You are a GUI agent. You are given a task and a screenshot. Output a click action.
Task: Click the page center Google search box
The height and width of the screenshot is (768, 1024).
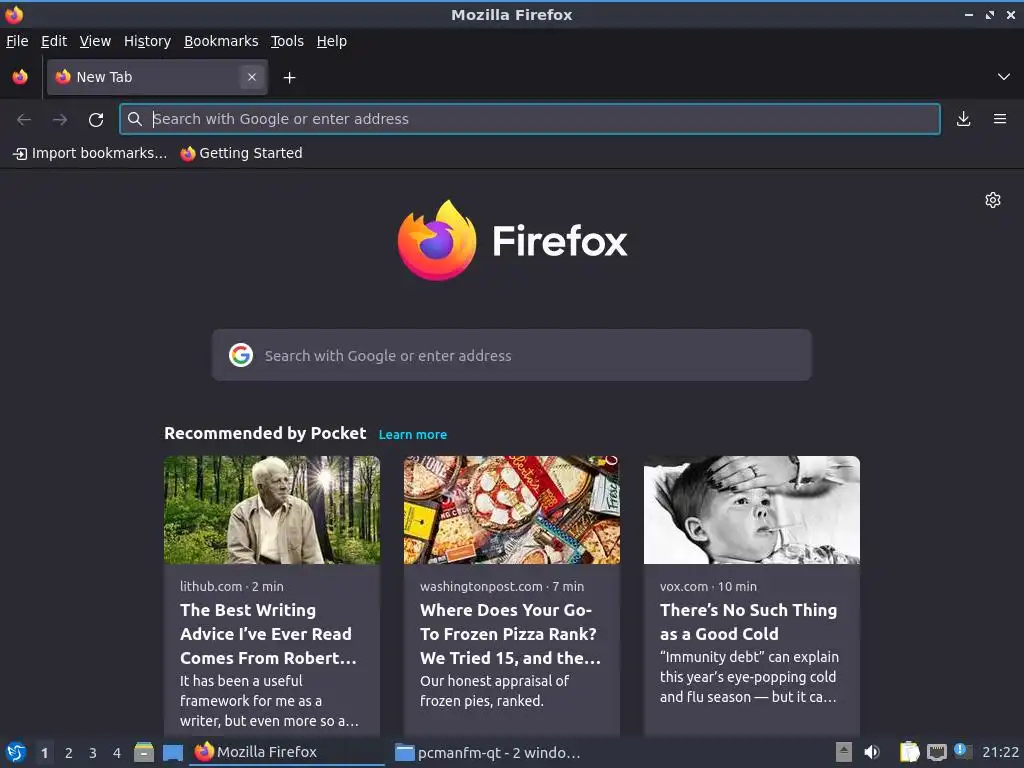pyautogui.click(x=511, y=355)
